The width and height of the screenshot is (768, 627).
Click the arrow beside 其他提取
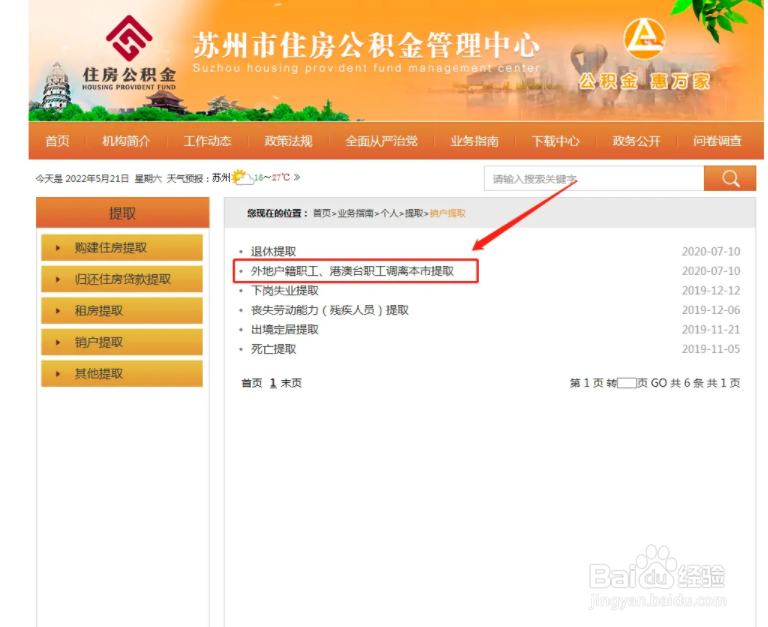coord(58,374)
